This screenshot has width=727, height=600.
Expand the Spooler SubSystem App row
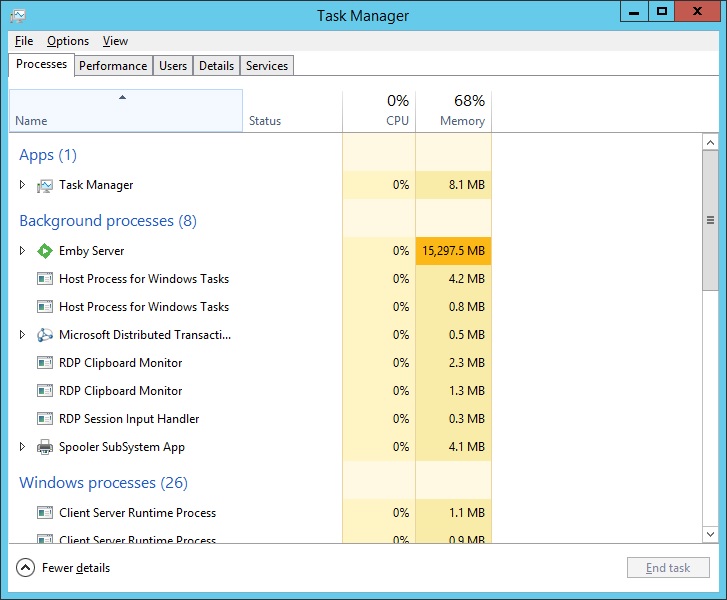[23, 447]
